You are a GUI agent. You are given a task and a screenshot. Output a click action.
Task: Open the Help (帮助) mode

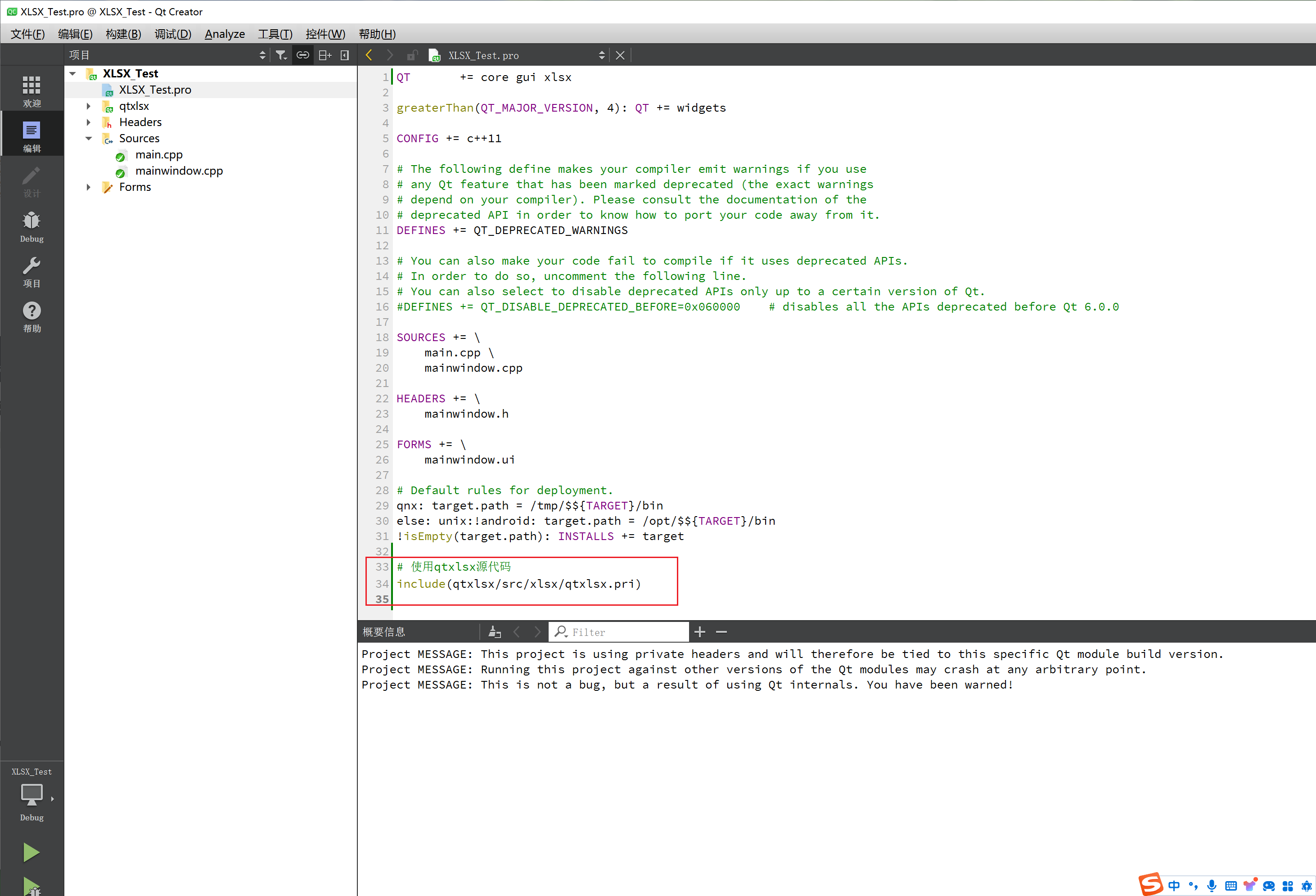[32, 317]
